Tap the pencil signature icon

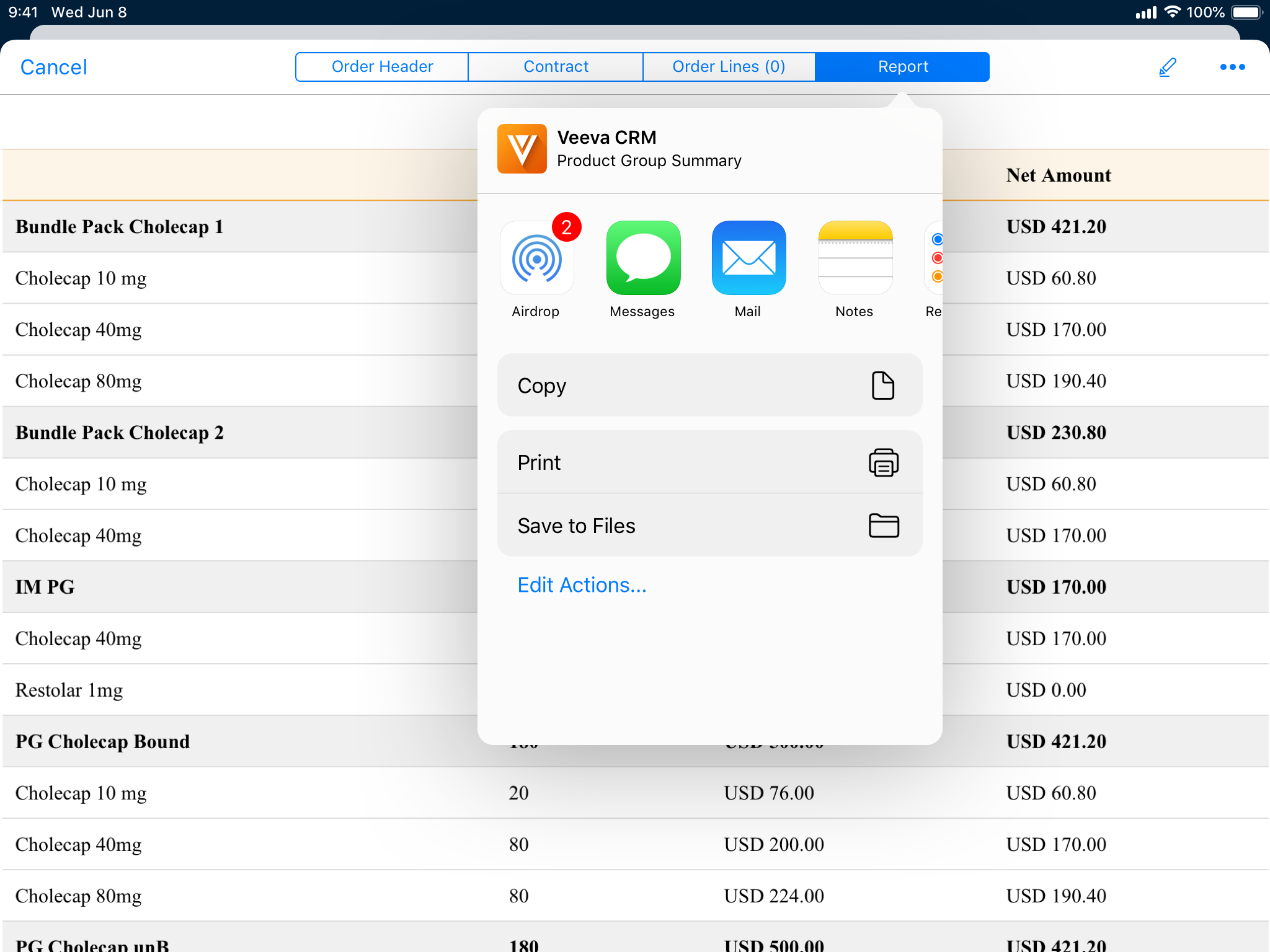click(x=1167, y=67)
